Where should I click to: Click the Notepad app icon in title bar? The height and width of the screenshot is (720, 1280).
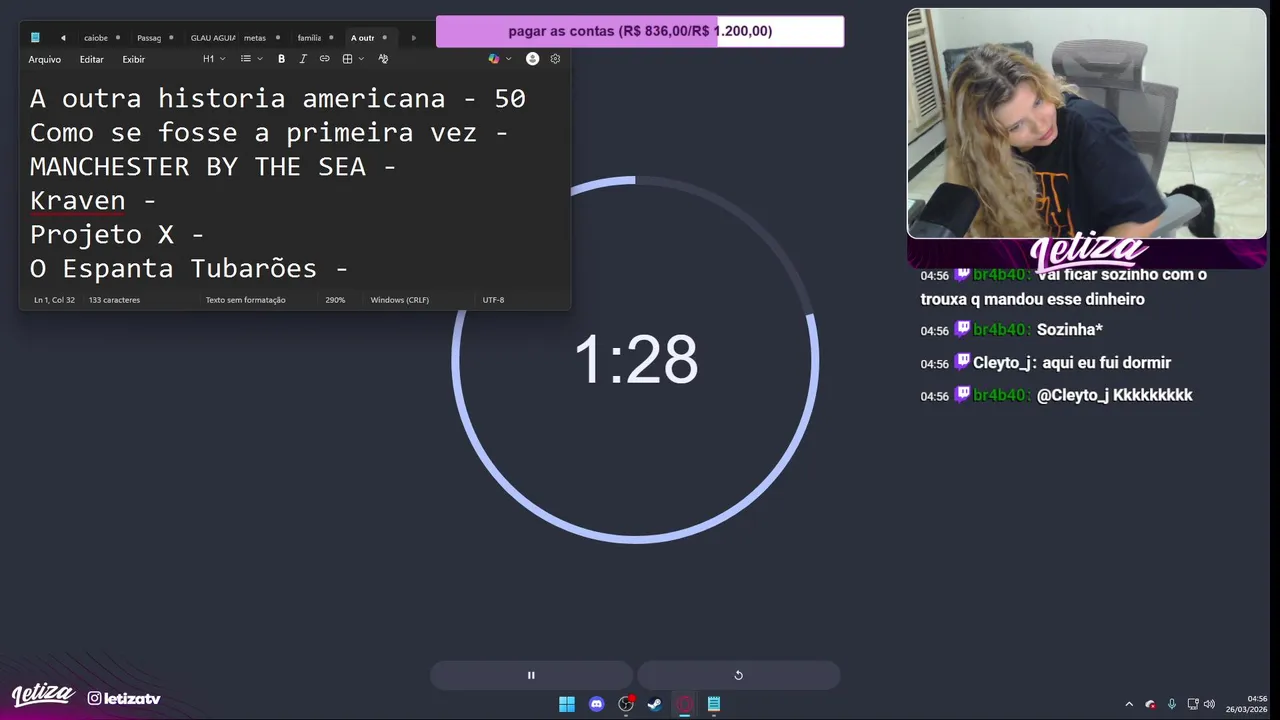(x=35, y=38)
